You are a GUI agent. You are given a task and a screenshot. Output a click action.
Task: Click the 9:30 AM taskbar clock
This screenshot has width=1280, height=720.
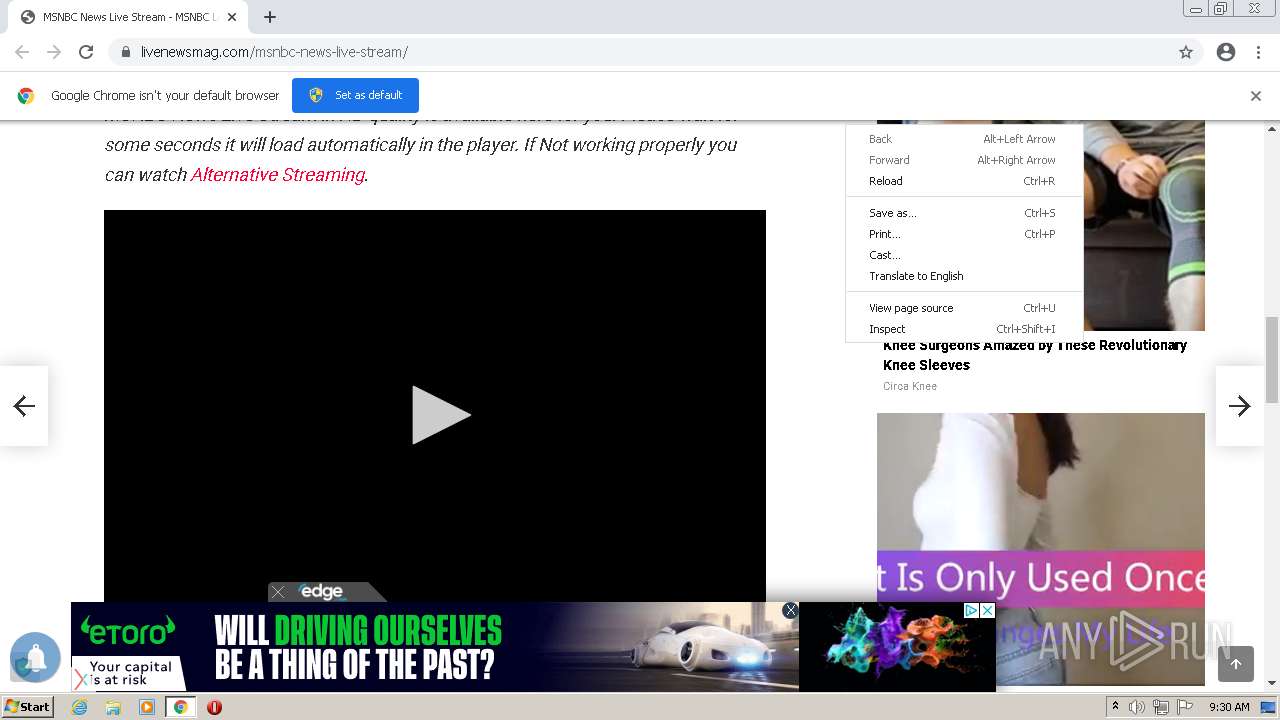coord(1229,707)
